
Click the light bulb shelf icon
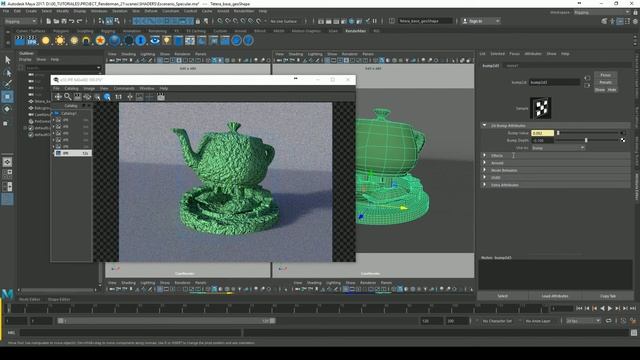[x=167, y=40]
